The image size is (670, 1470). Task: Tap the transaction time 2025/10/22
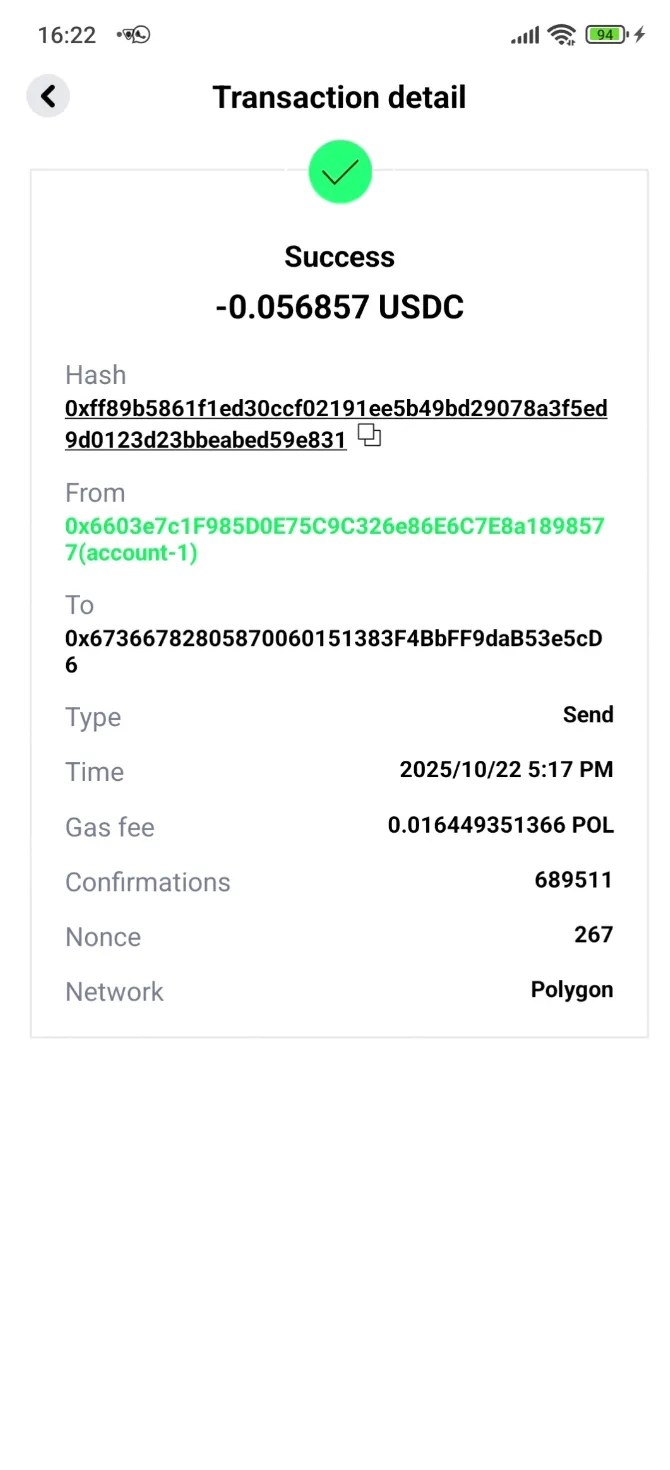[x=506, y=769]
